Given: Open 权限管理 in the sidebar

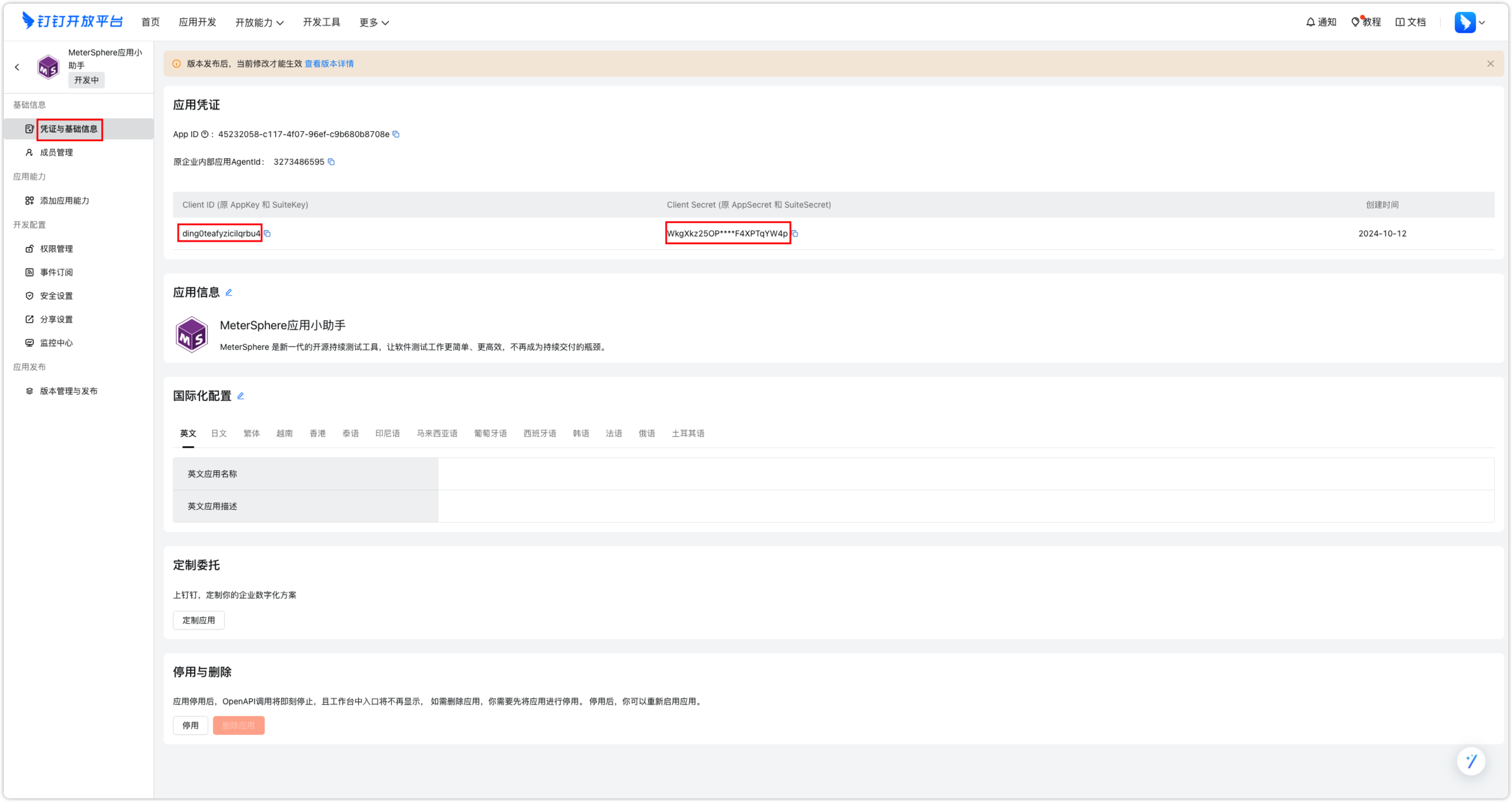Looking at the screenshot, I should pos(56,249).
